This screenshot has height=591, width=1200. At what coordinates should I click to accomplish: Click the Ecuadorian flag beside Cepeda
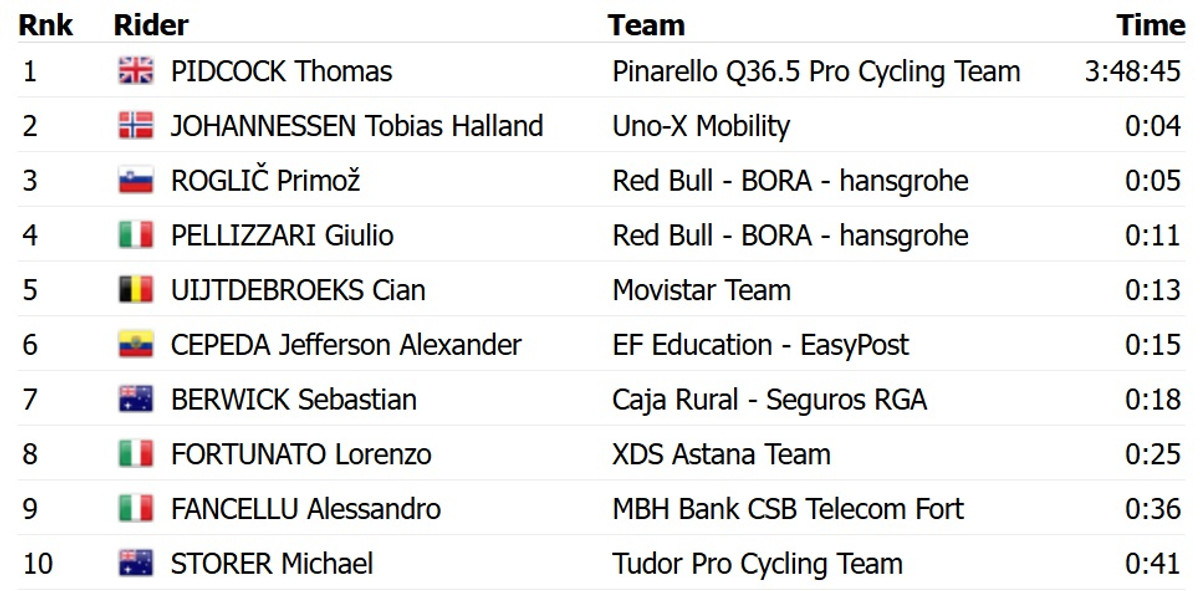pyautogui.click(x=136, y=345)
